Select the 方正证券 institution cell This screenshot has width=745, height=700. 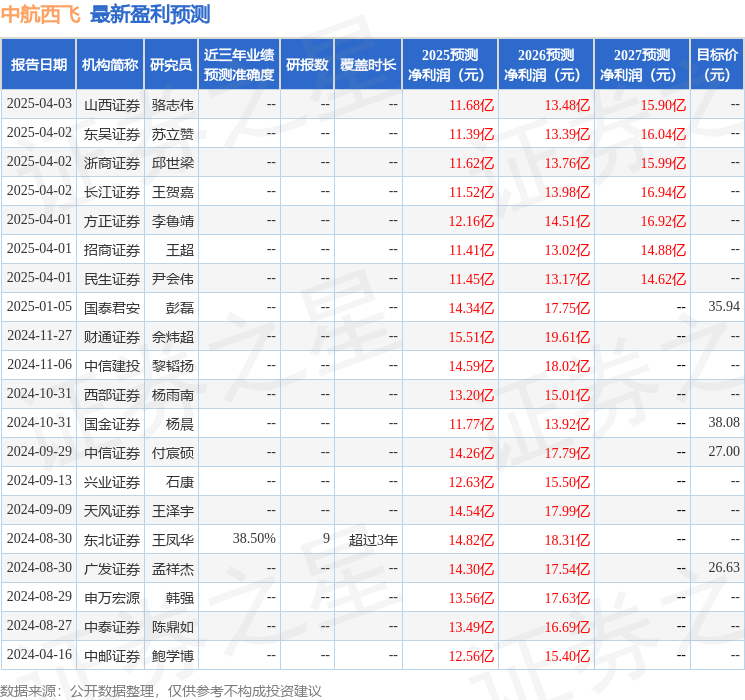pos(112,221)
